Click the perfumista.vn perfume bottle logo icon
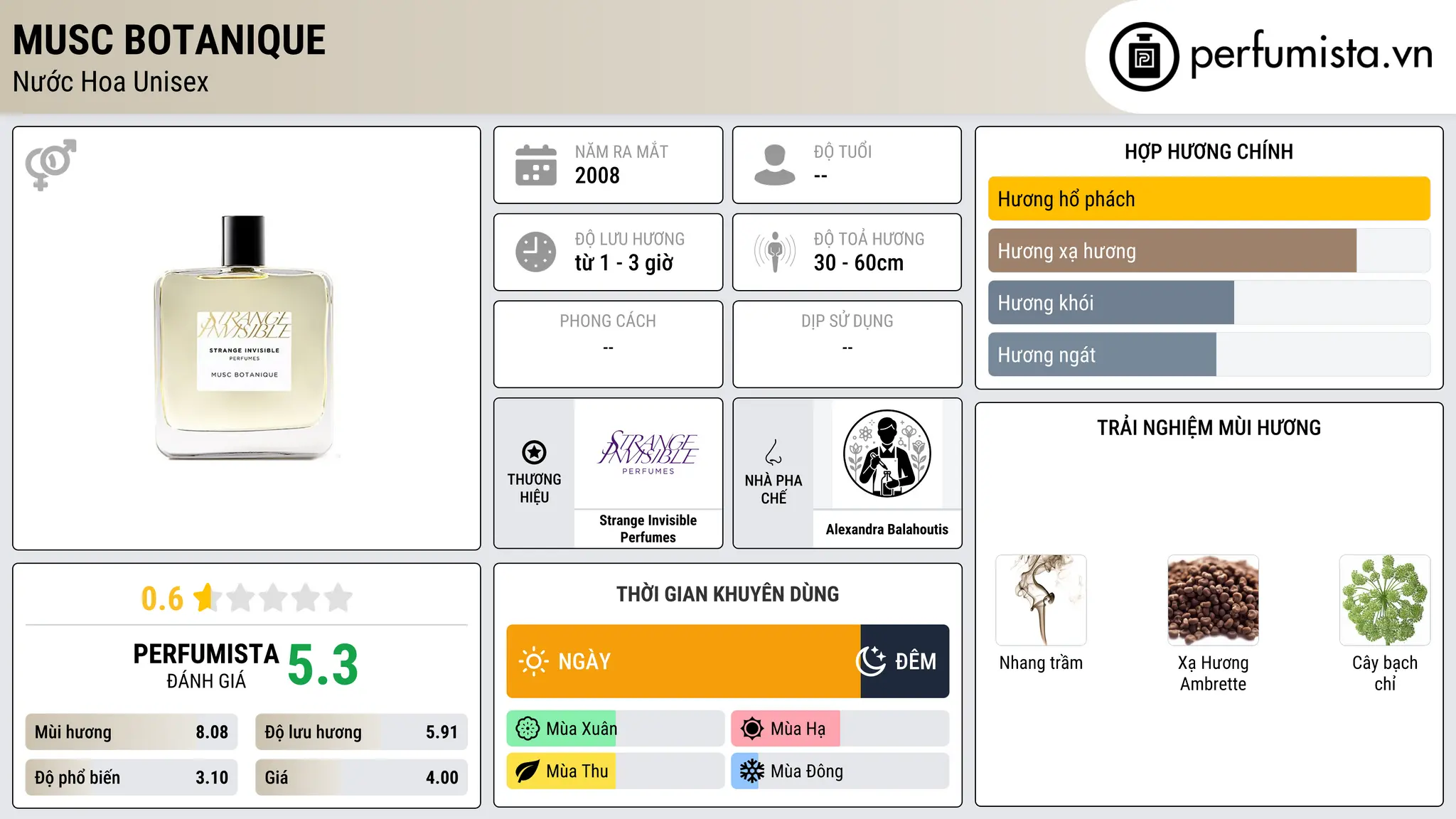Image resolution: width=1456 pixels, height=819 pixels. pyautogui.click(x=1144, y=57)
